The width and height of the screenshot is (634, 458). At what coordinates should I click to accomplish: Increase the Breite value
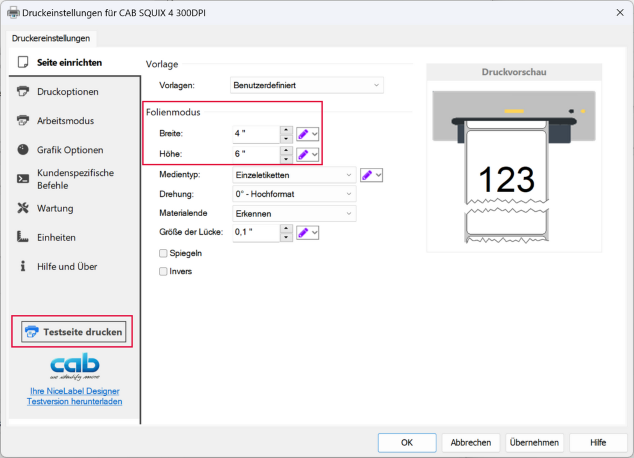pos(286,130)
